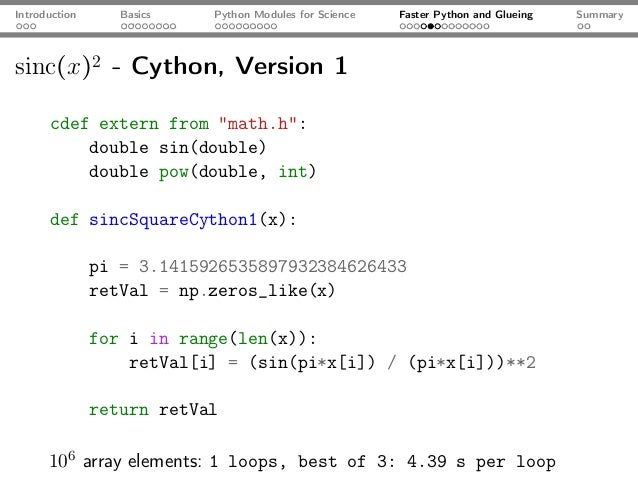Click the "cdef extern from" keywords
The image size is (638, 479).
pyautogui.click(x=129, y=123)
